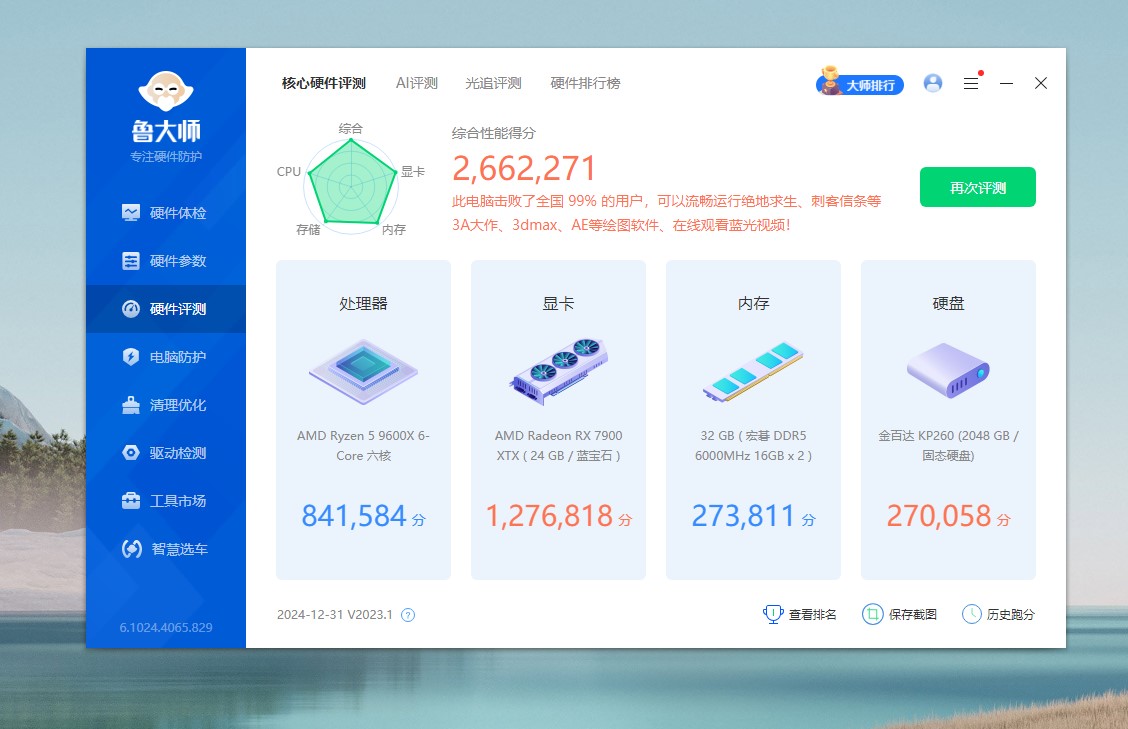
Task: Click the 再次评测 button
Action: [978, 187]
